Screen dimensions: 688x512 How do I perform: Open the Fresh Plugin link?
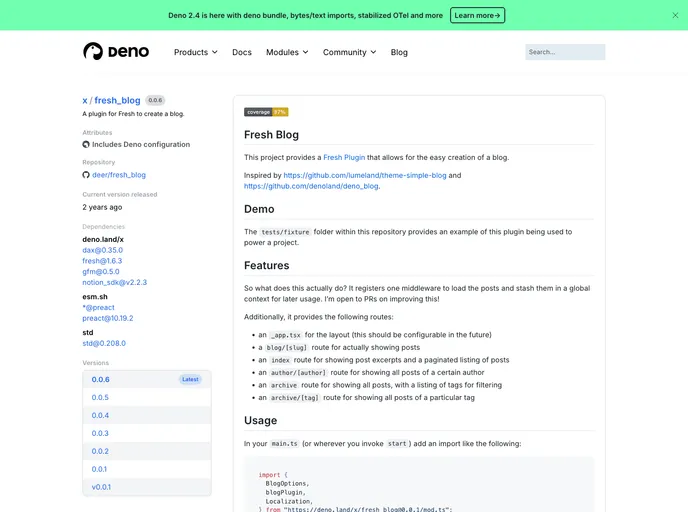point(344,157)
